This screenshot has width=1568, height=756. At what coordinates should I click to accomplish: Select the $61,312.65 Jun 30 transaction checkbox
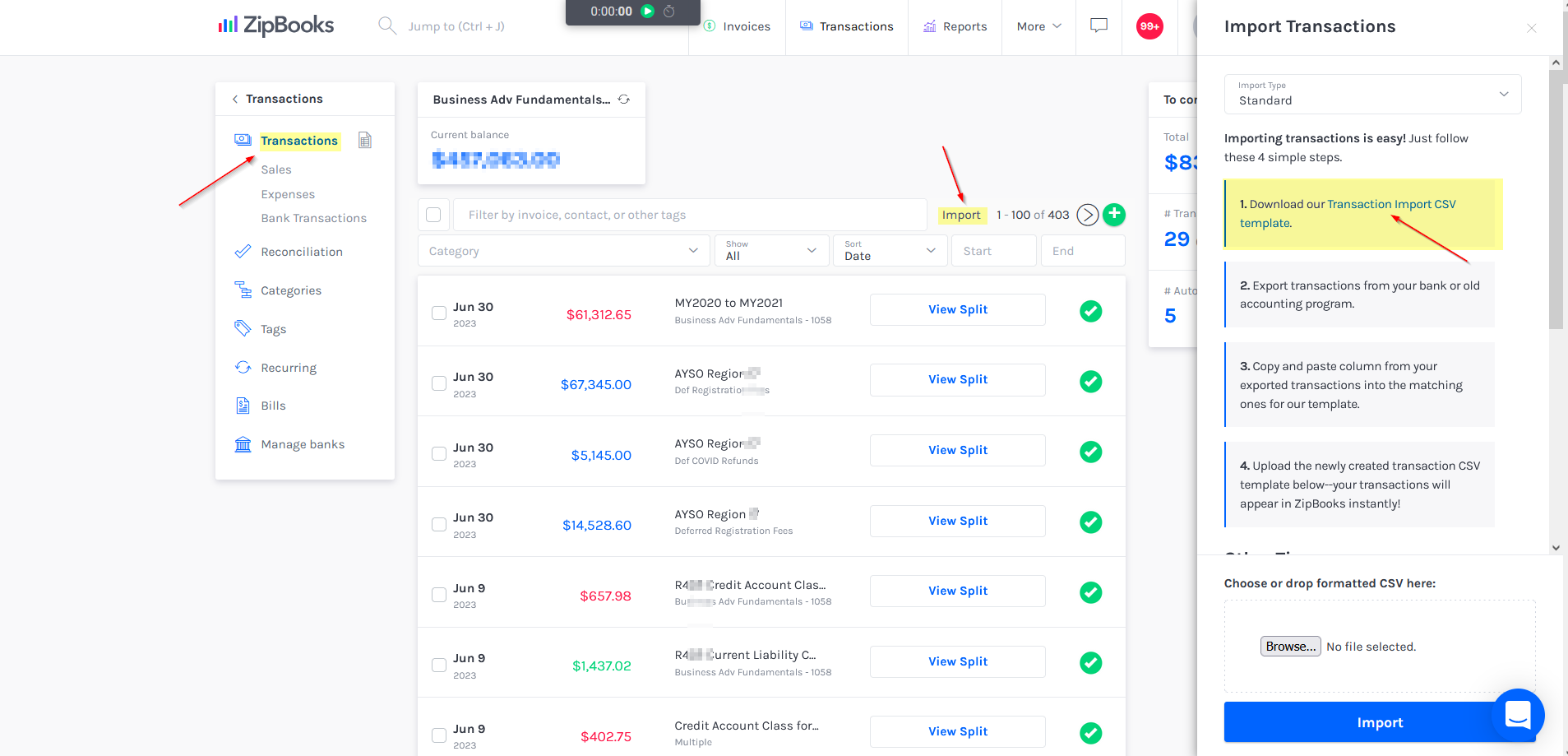click(x=439, y=313)
